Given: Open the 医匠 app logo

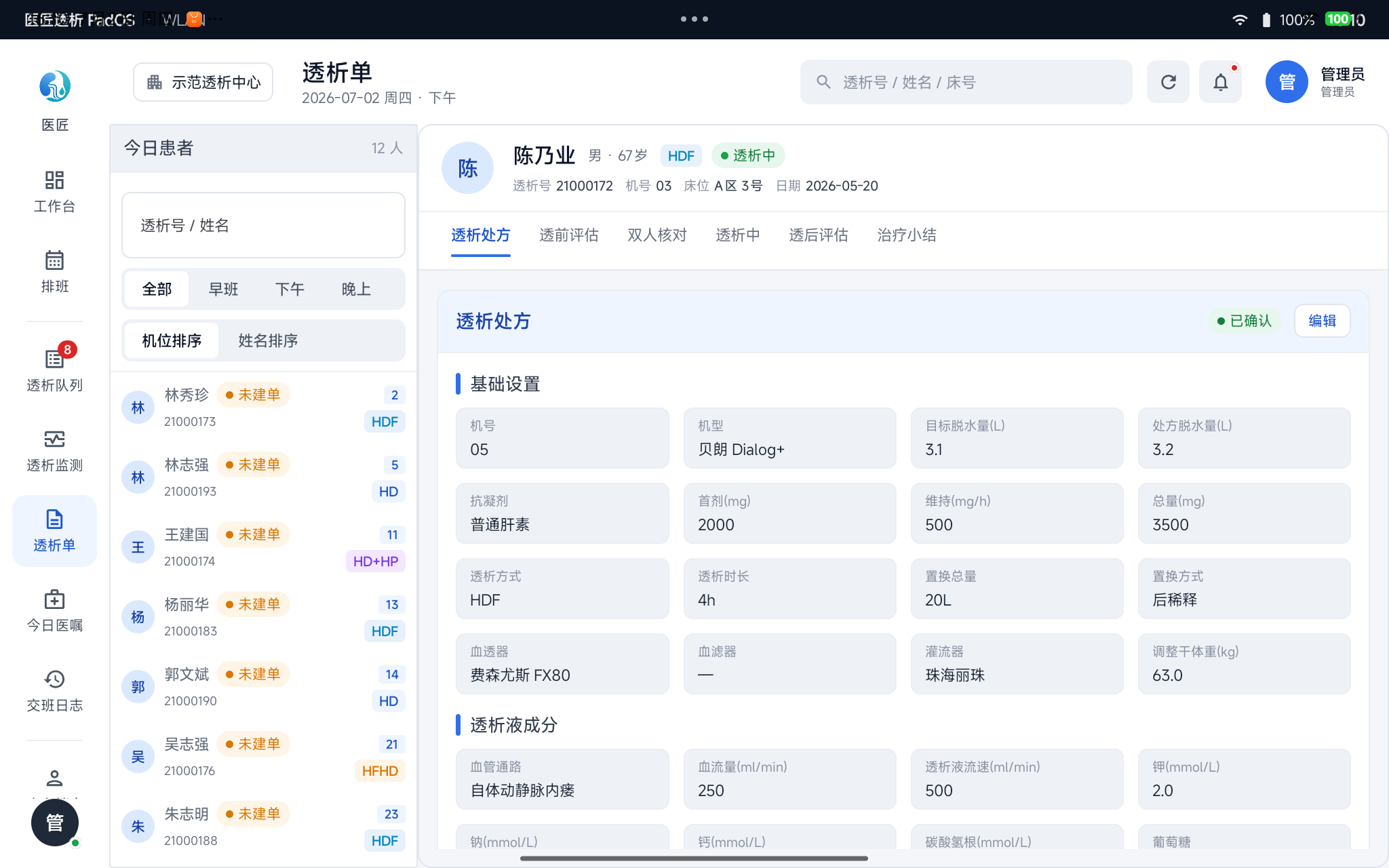Looking at the screenshot, I should (x=55, y=86).
